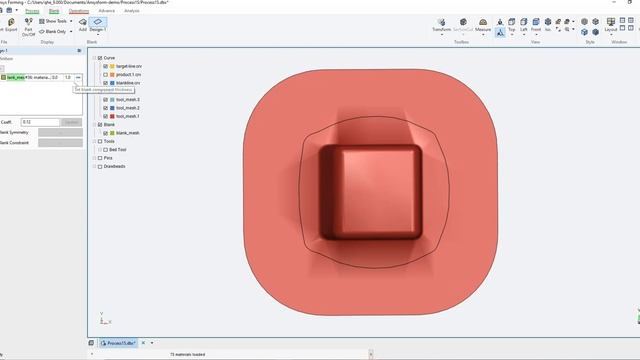
Task: Click the Coeff input field
Action: click(x=40, y=122)
